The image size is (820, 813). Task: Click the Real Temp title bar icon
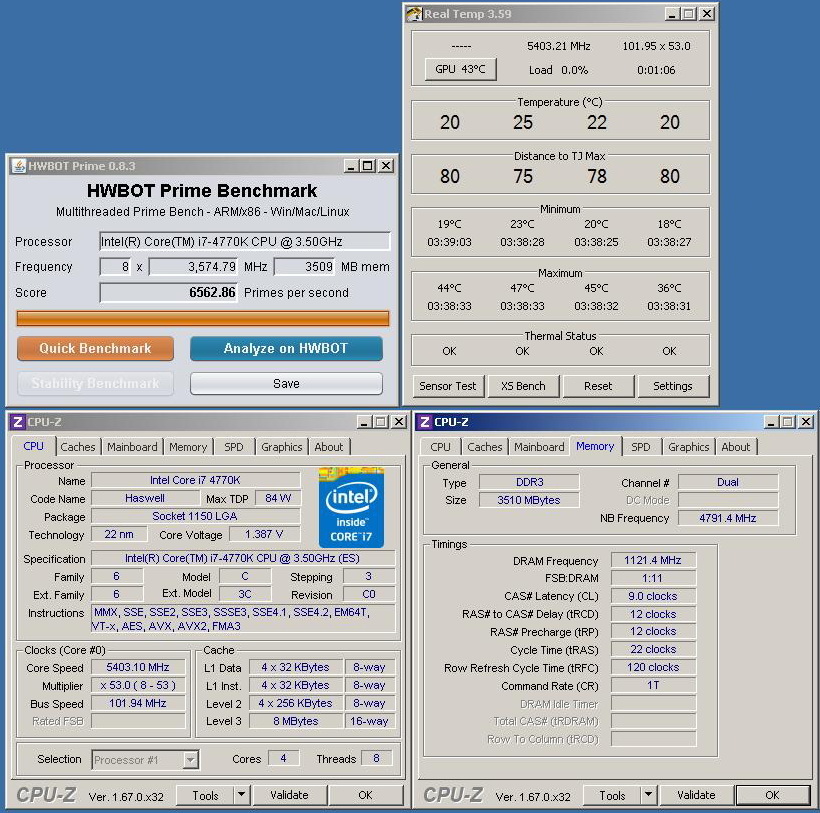[414, 14]
